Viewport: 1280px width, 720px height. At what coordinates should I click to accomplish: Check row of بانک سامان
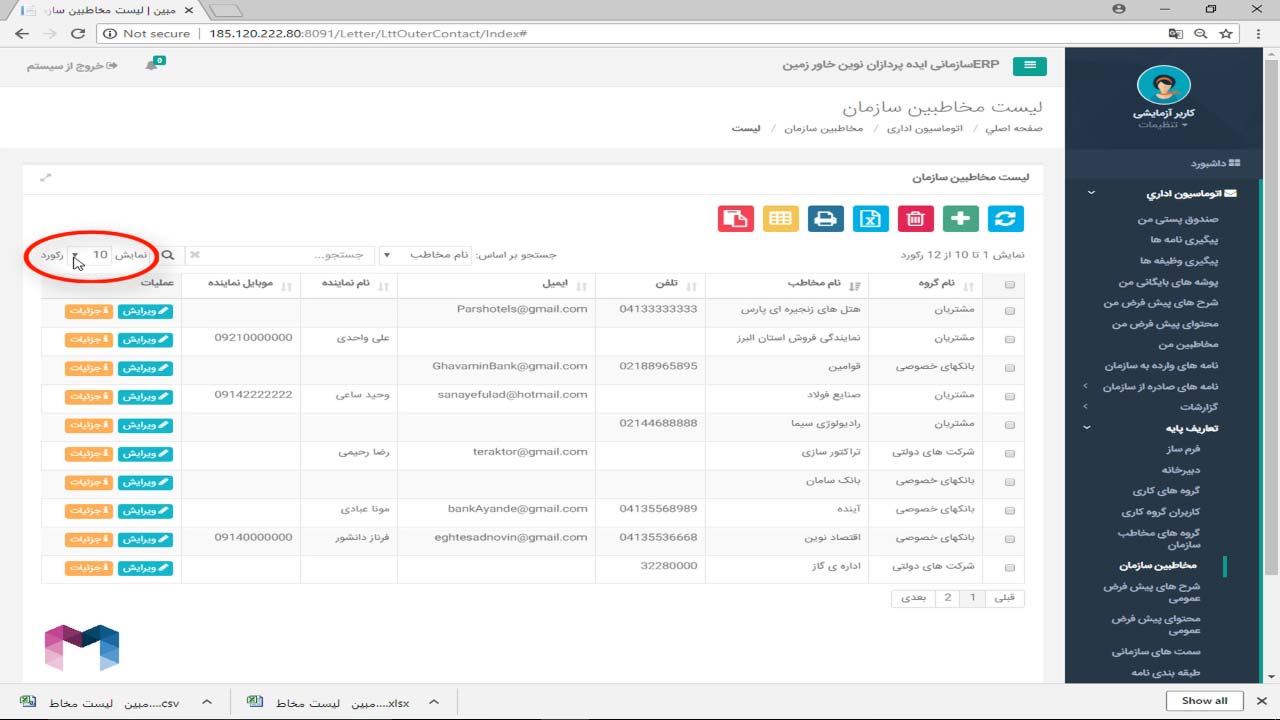(1009, 482)
